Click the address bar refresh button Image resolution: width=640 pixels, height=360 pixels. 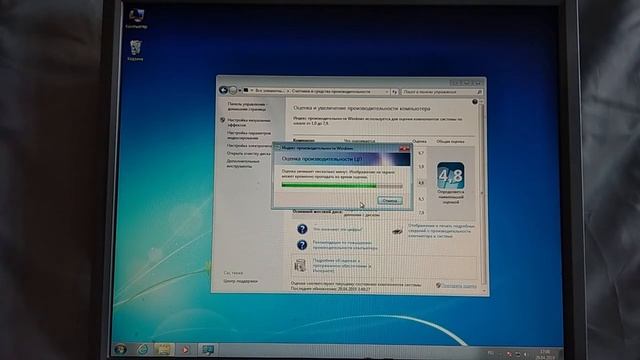[x=394, y=92]
